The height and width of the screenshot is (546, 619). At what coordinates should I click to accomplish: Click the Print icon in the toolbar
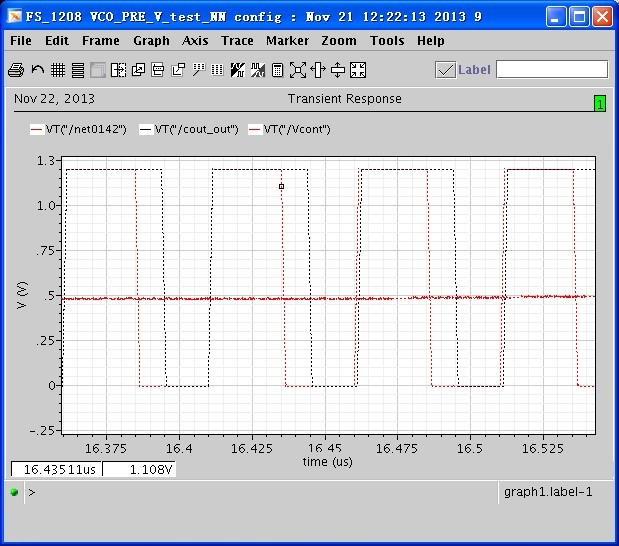pos(16,69)
